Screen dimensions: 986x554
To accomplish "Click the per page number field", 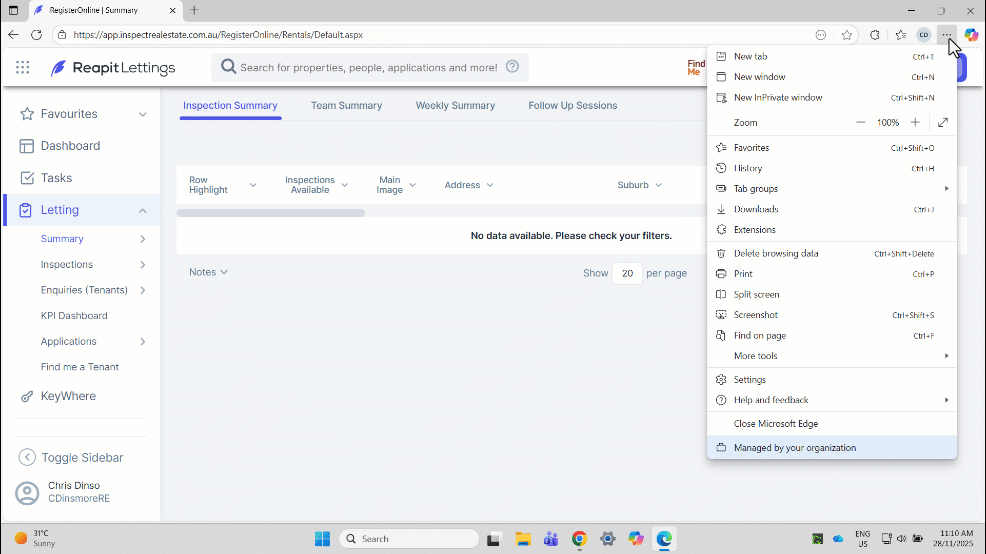I will click(627, 274).
